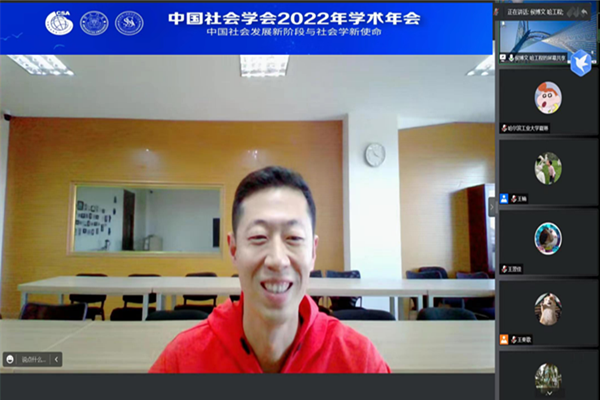Select the fifth participant's animal avatar tile
Screen dimensions: 600x400
(x=547, y=308)
